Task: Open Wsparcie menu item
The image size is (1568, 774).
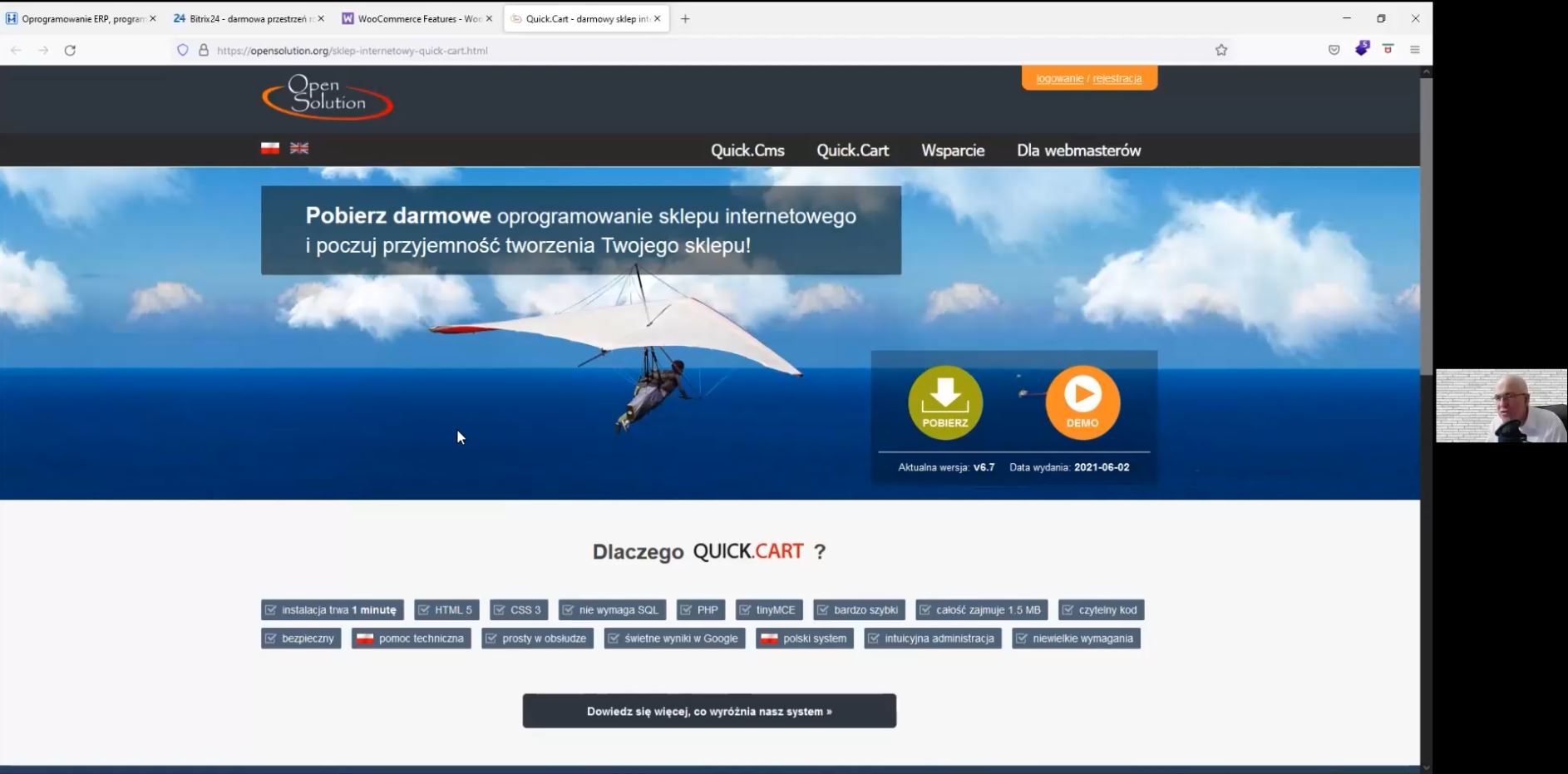Action: 953,150
